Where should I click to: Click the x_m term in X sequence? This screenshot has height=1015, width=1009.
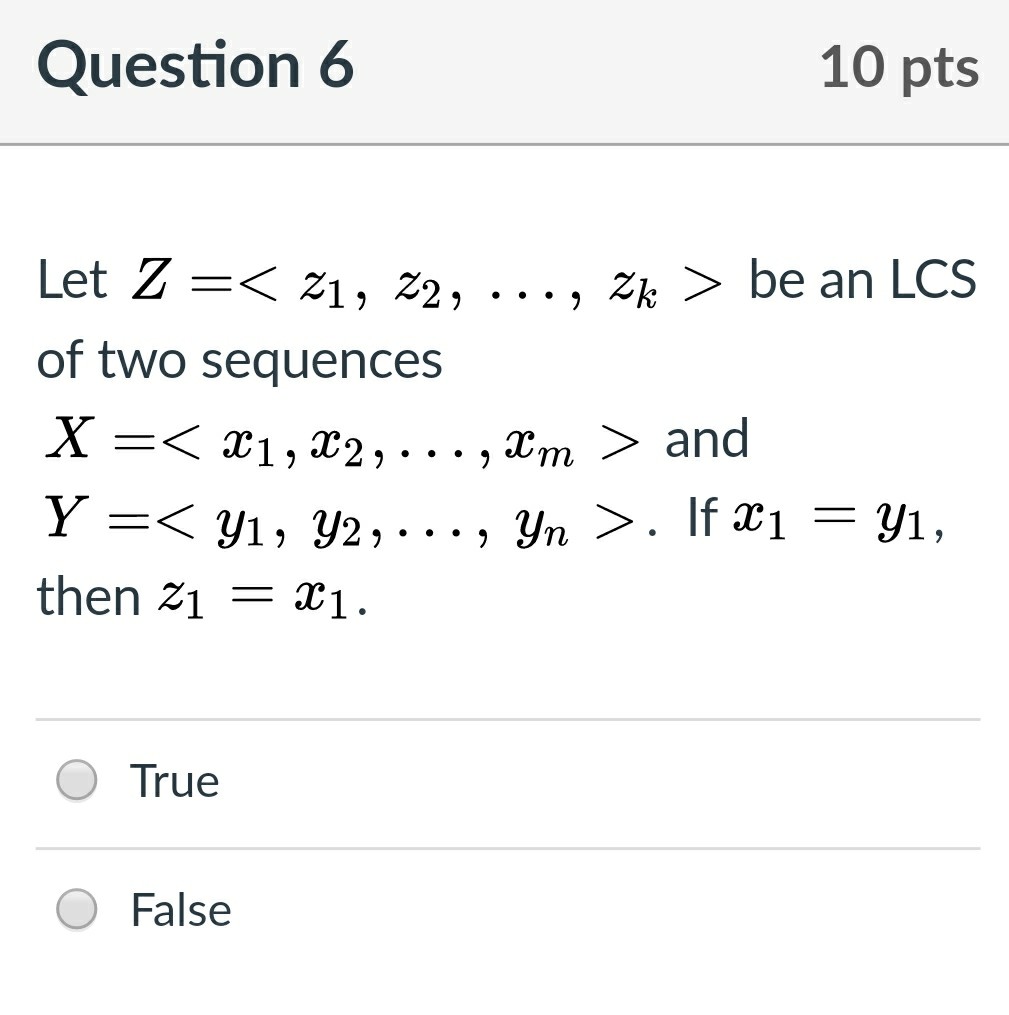pos(539,447)
